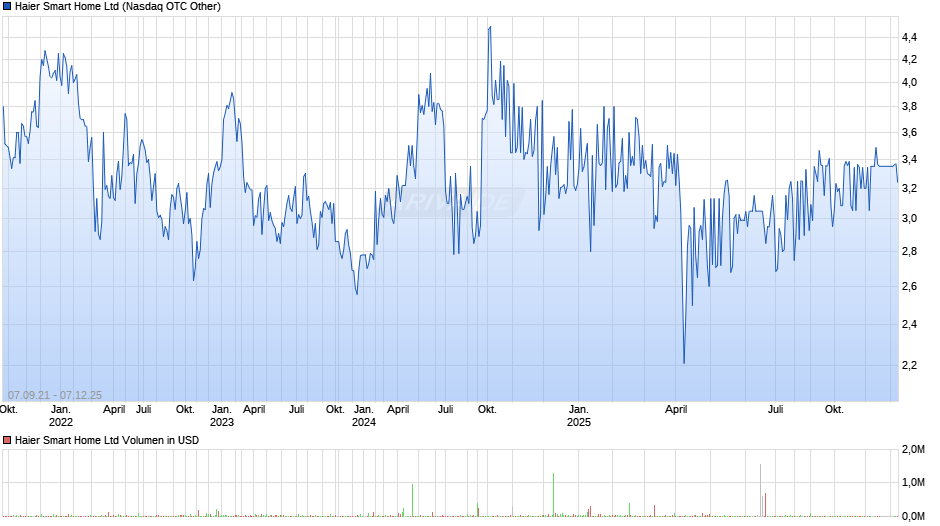Click the 3,2 price axis label
940x526 pixels.
click(x=909, y=188)
